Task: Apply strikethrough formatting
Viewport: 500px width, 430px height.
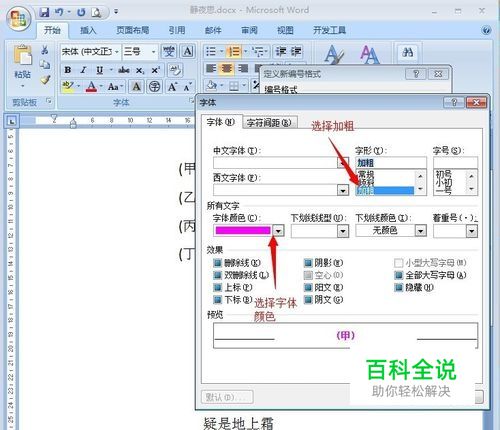Action: (124, 70)
